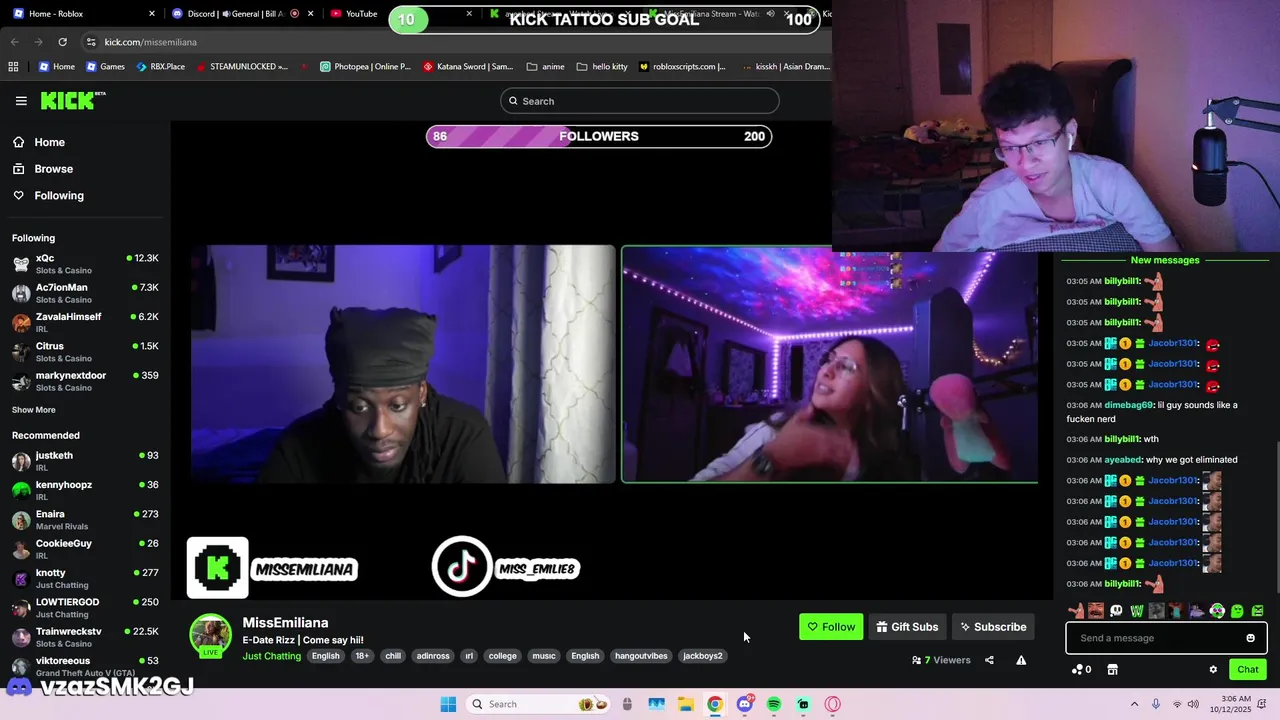Open xQc channel in the Following list
Screen dimensions: 1280x720
click(x=85, y=264)
